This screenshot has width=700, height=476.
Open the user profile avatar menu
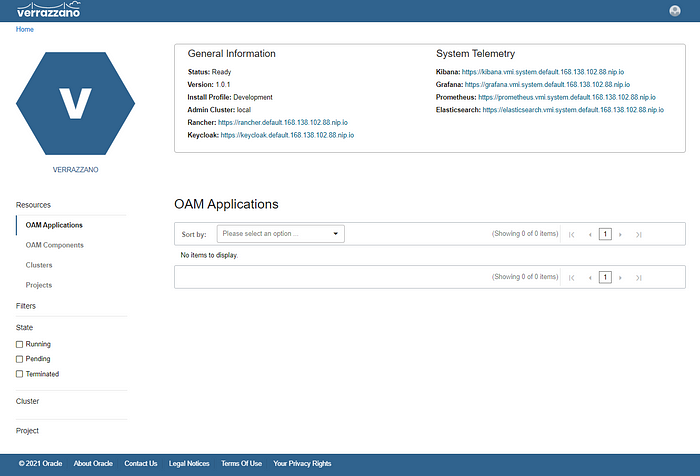(675, 11)
